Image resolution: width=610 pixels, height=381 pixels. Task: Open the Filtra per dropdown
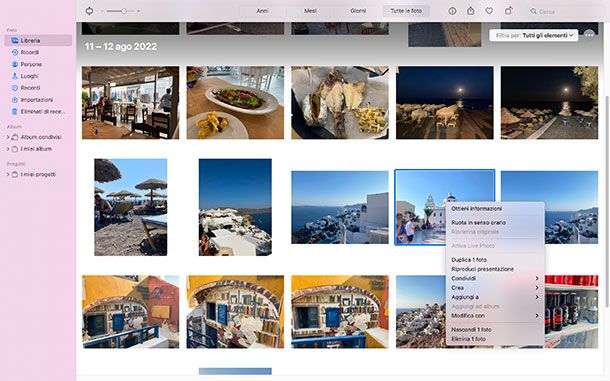(x=534, y=35)
